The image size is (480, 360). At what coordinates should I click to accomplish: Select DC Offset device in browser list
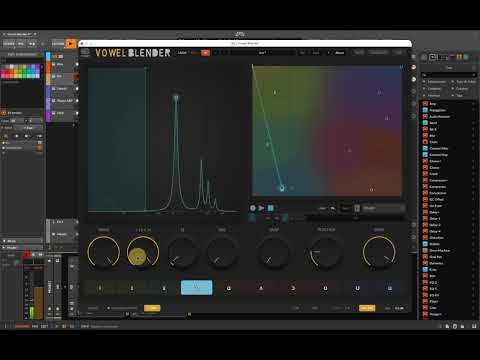click(x=448, y=199)
